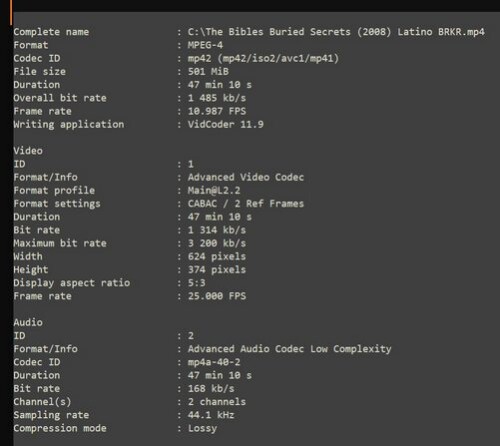The image size is (500, 446).
Task: Click the Overall bit rate 1 485 kb/s
Action: (x=217, y=98)
